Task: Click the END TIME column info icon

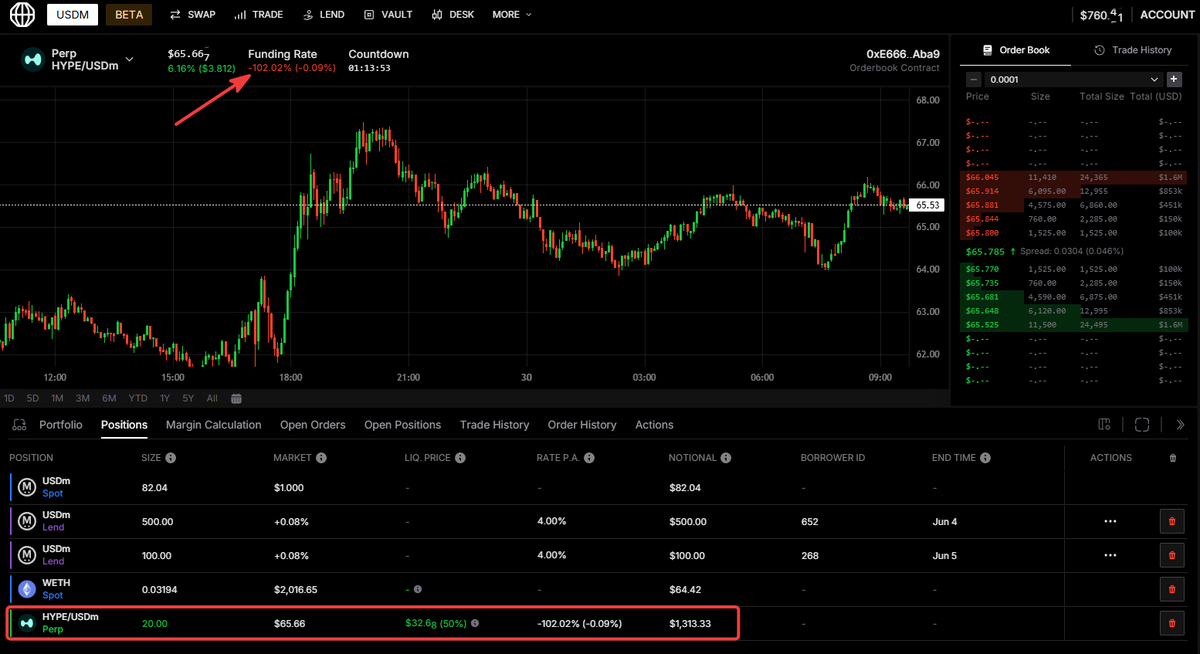Action: pos(985,458)
